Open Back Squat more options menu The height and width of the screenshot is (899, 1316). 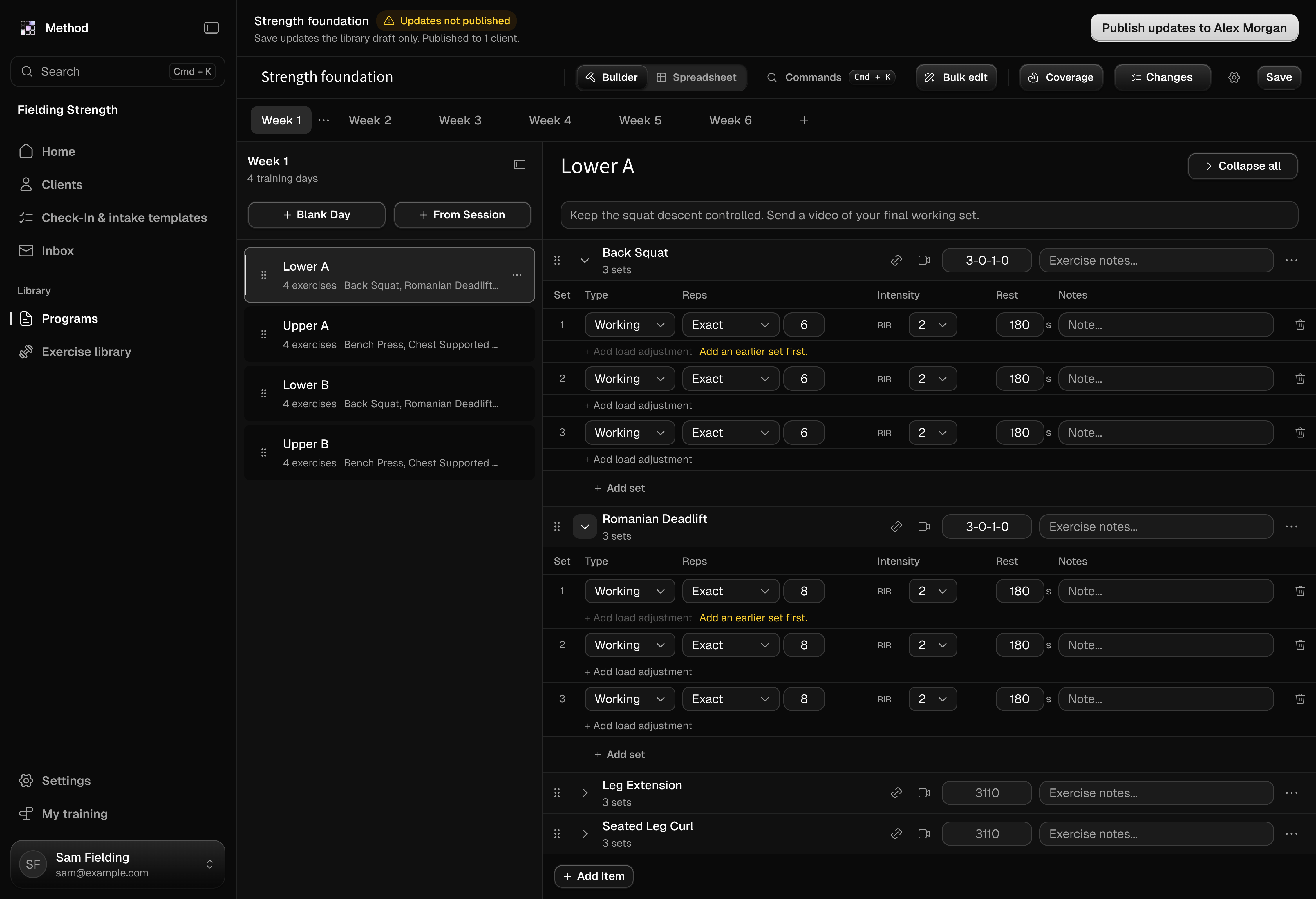pos(1291,261)
